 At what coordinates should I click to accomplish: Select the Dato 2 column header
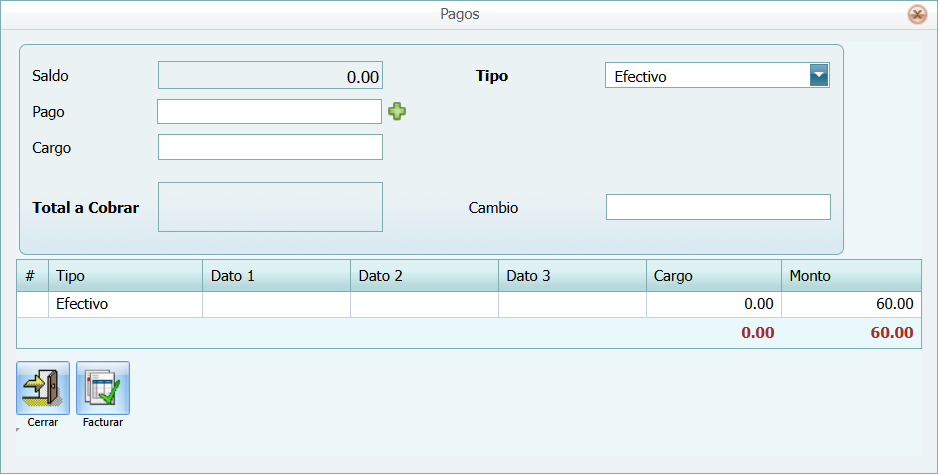pyautogui.click(x=424, y=276)
